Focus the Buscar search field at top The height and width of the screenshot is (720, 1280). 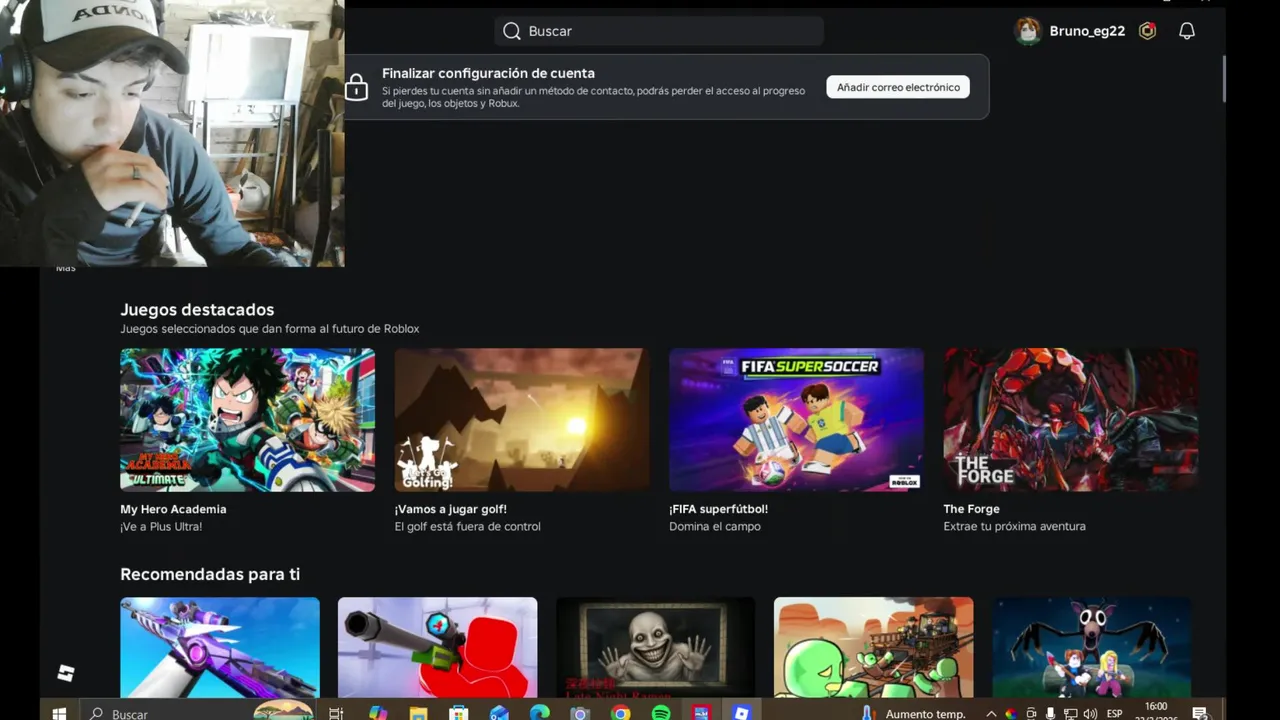tap(659, 31)
